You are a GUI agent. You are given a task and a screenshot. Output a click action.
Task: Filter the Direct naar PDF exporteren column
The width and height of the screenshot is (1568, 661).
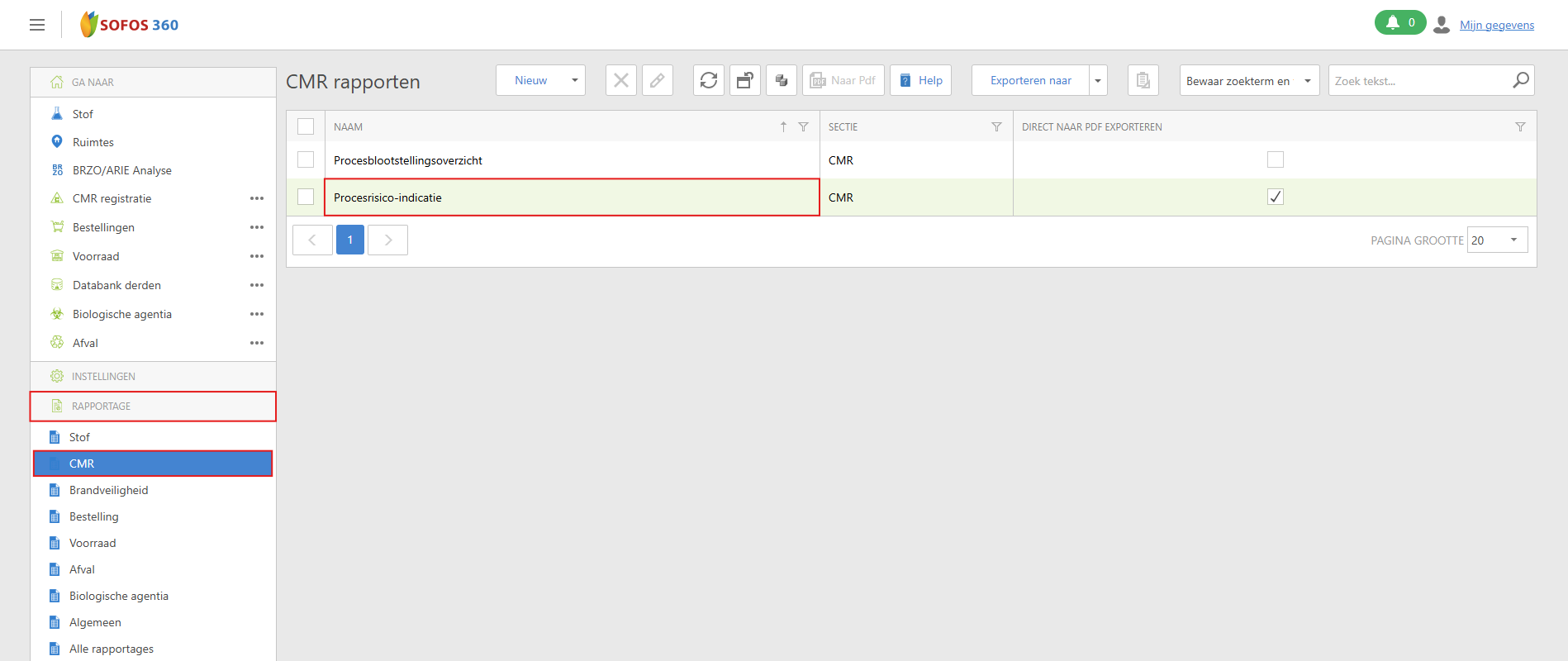1520,127
